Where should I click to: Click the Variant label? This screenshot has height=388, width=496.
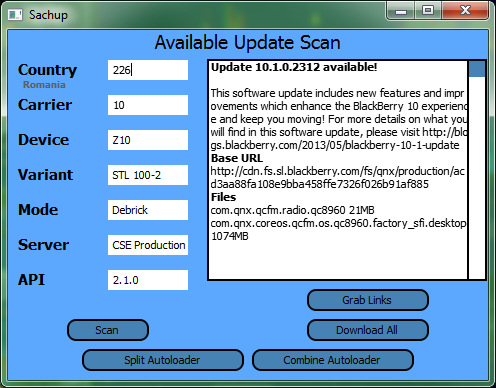tap(45, 175)
